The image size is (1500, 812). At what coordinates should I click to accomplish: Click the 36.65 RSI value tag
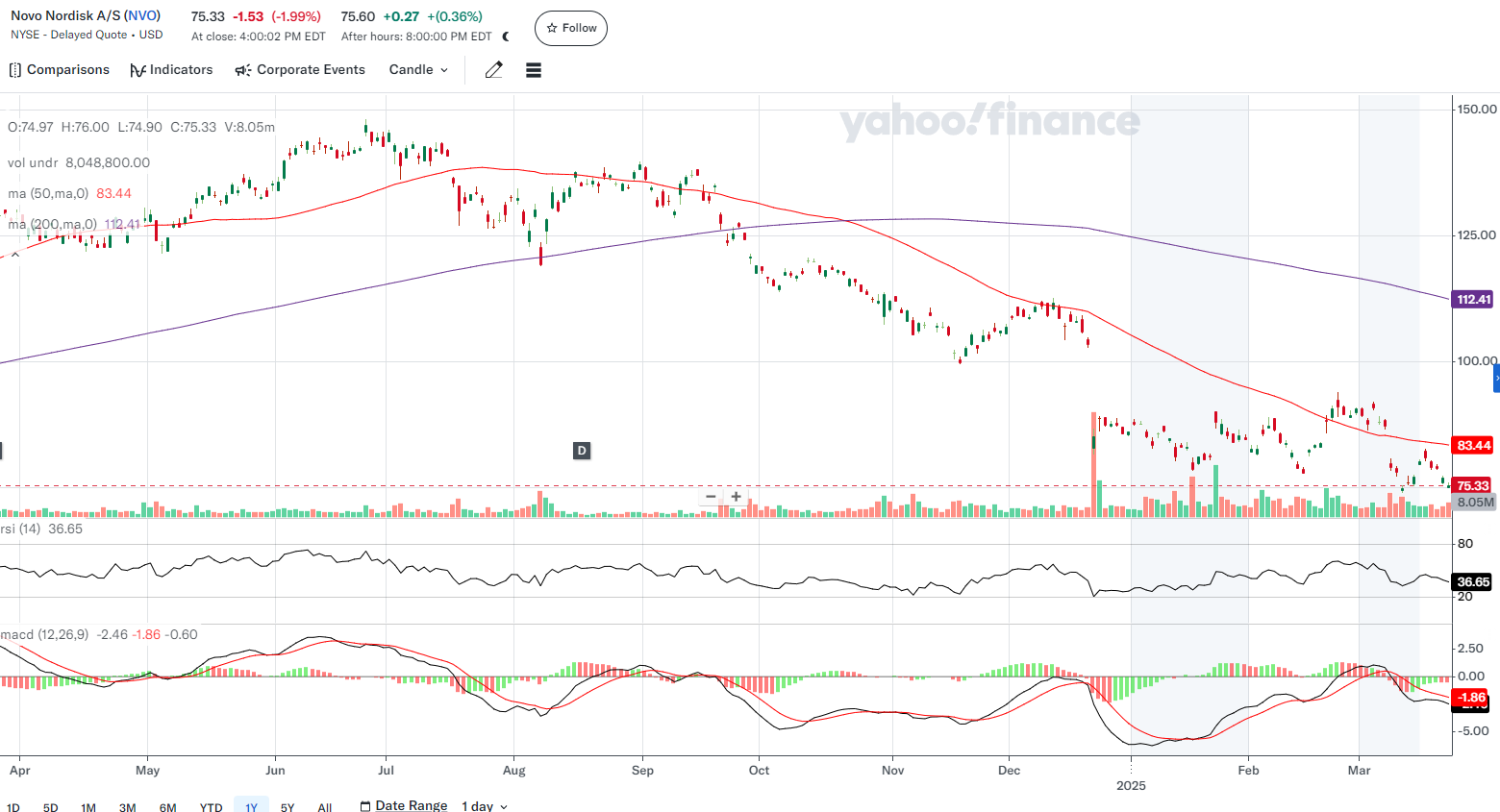(x=1473, y=581)
